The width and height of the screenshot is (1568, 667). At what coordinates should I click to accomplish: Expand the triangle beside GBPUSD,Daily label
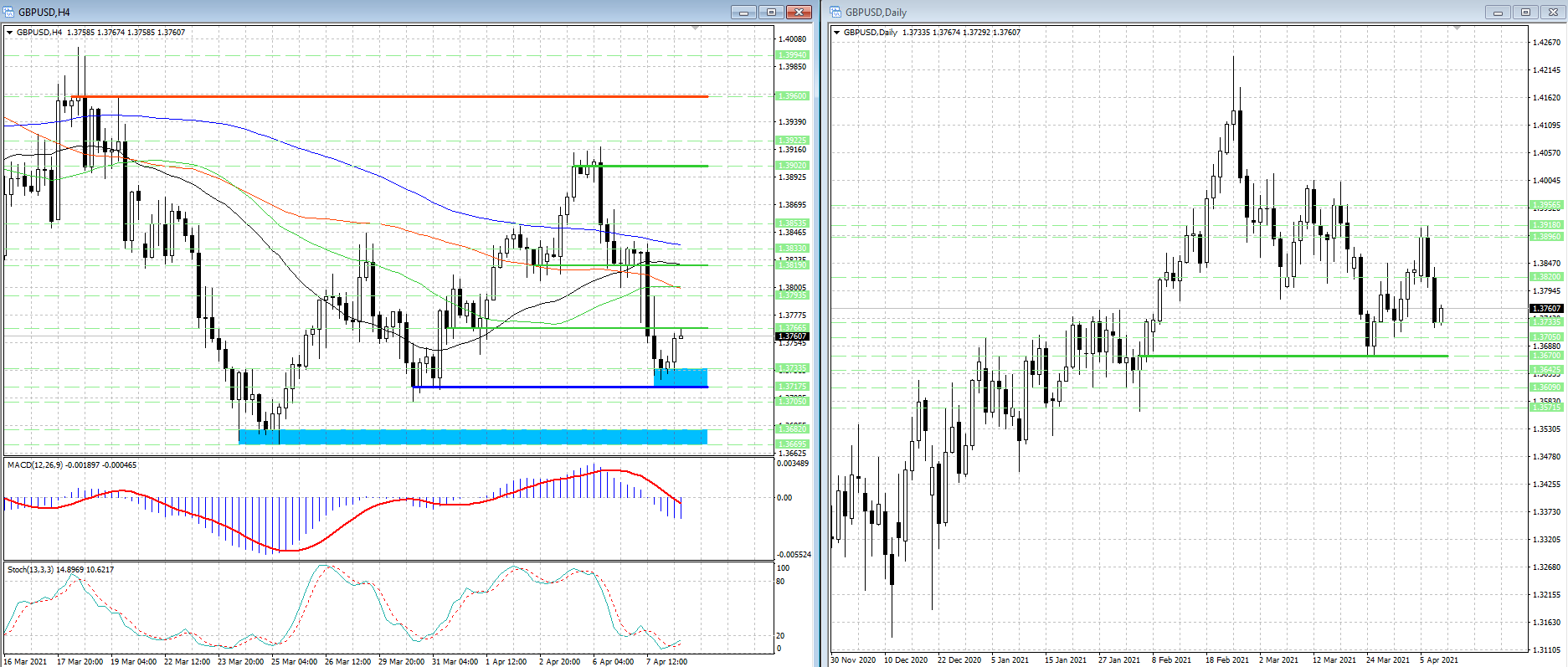[x=836, y=33]
